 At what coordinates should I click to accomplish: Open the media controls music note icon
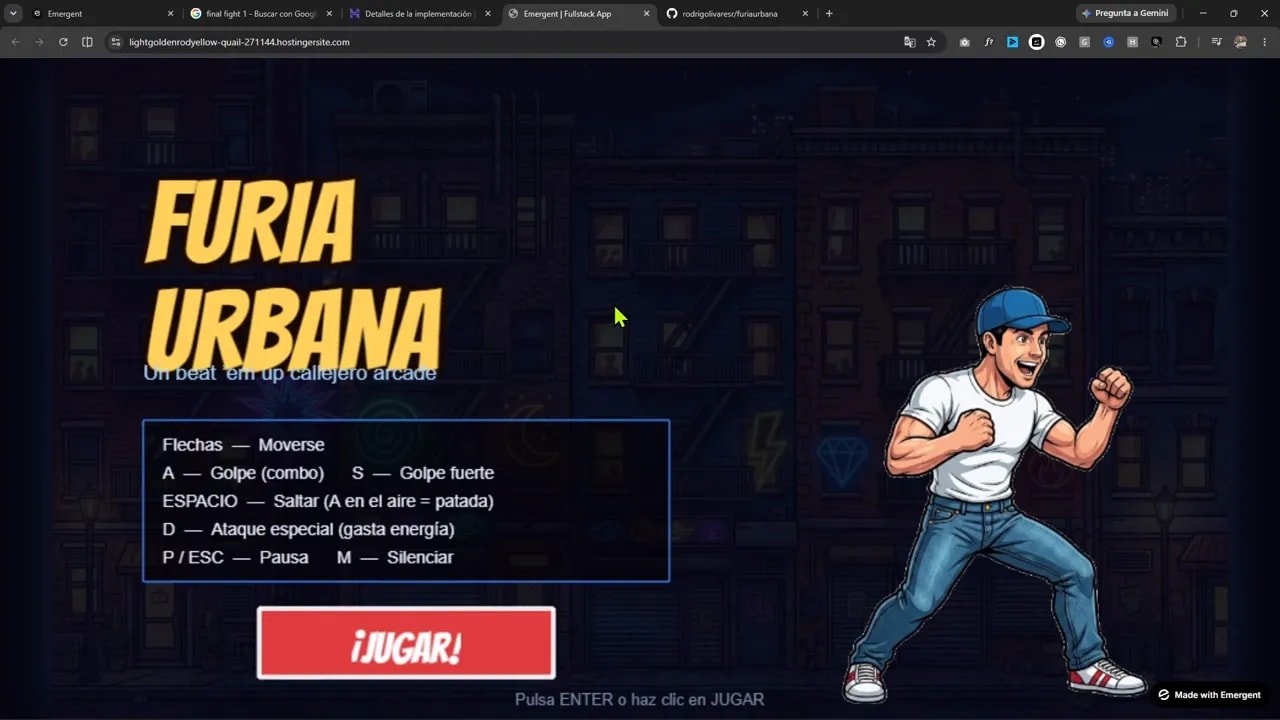click(1217, 42)
